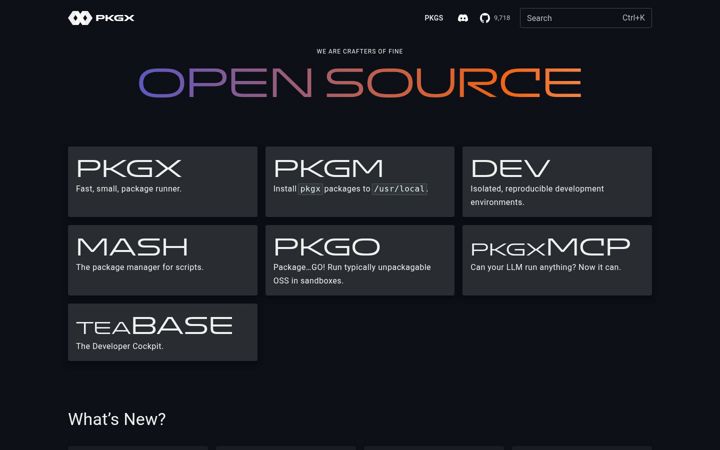Click the Ctrl+K shortcut hint
Image resolution: width=720 pixels, height=450 pixels.
click(x=633, y=18)
